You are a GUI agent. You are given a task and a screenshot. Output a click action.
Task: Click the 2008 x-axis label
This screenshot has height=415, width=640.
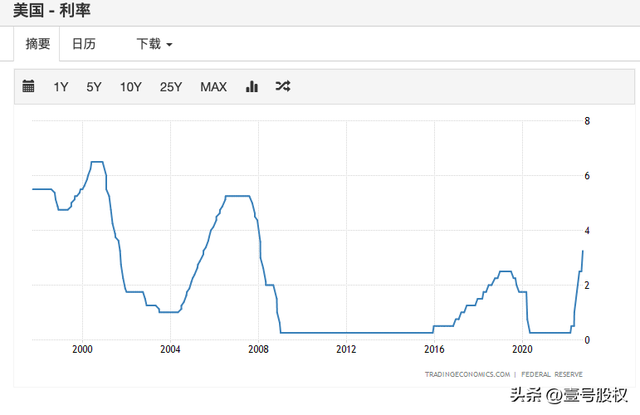(258, 349)
